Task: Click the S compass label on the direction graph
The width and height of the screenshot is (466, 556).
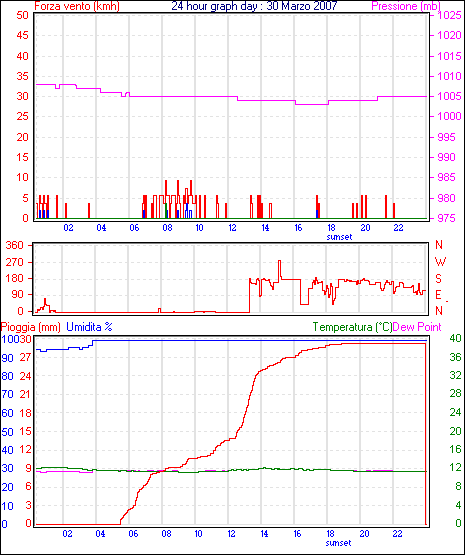Action: 438,279
